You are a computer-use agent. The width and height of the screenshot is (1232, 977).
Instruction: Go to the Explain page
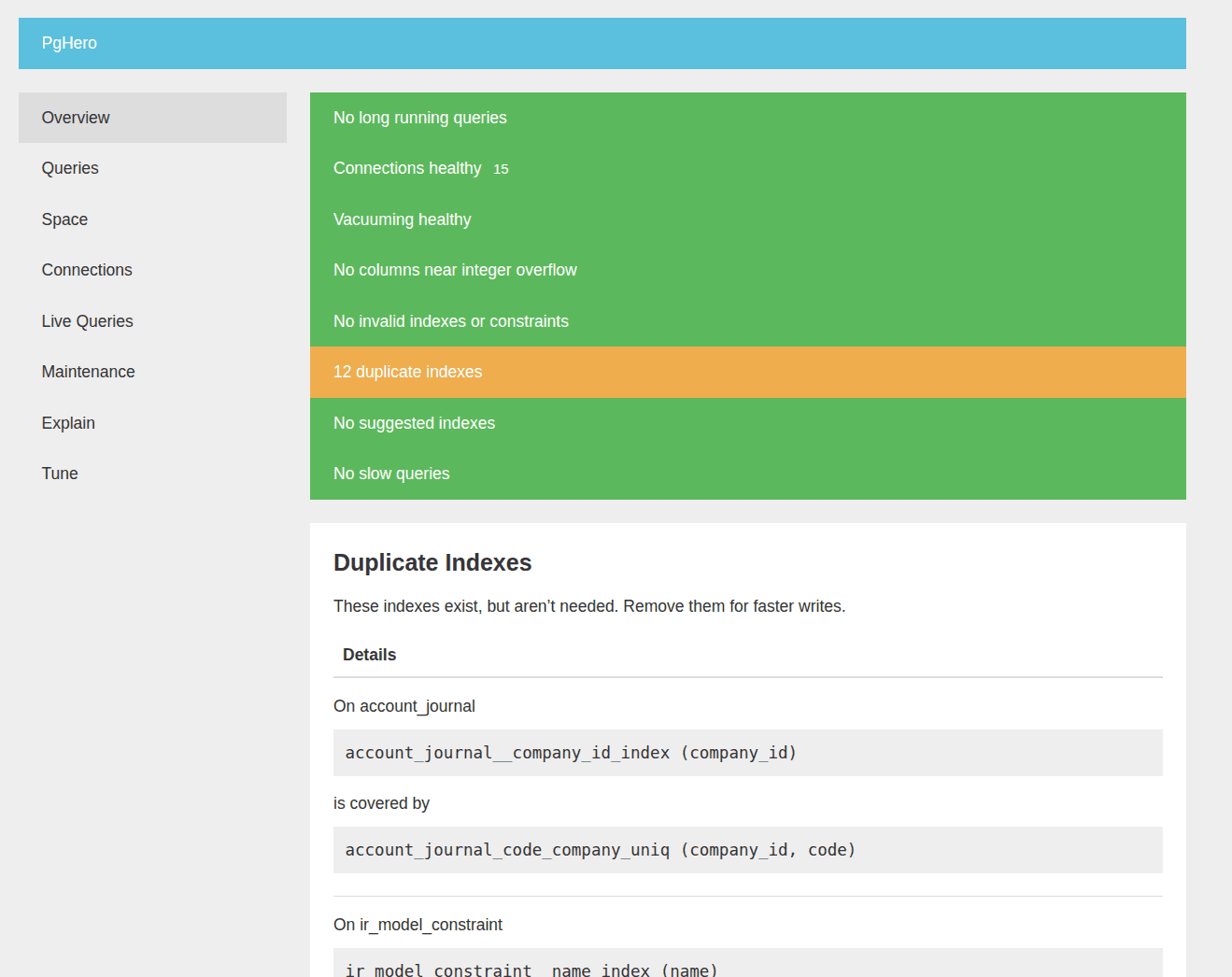click(x=67, y=423)
